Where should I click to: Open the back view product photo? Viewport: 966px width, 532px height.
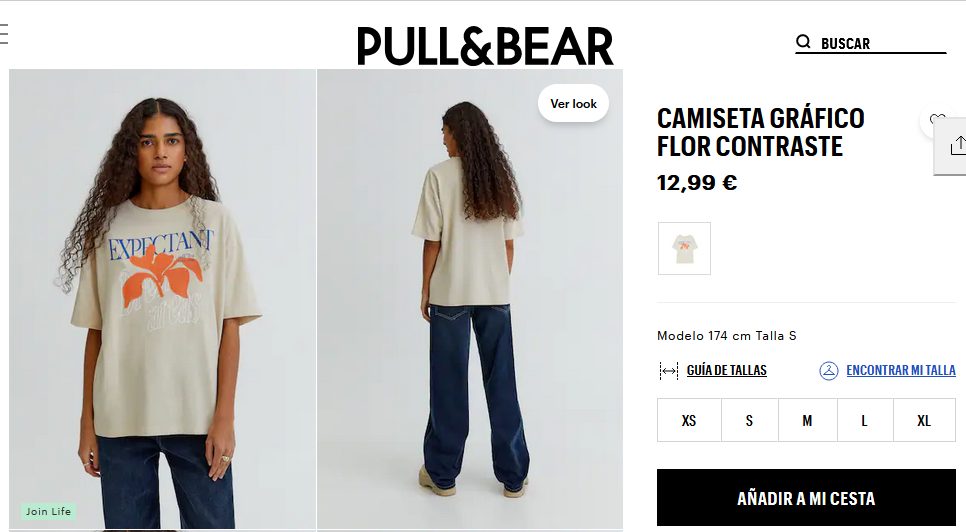(470, 299)
